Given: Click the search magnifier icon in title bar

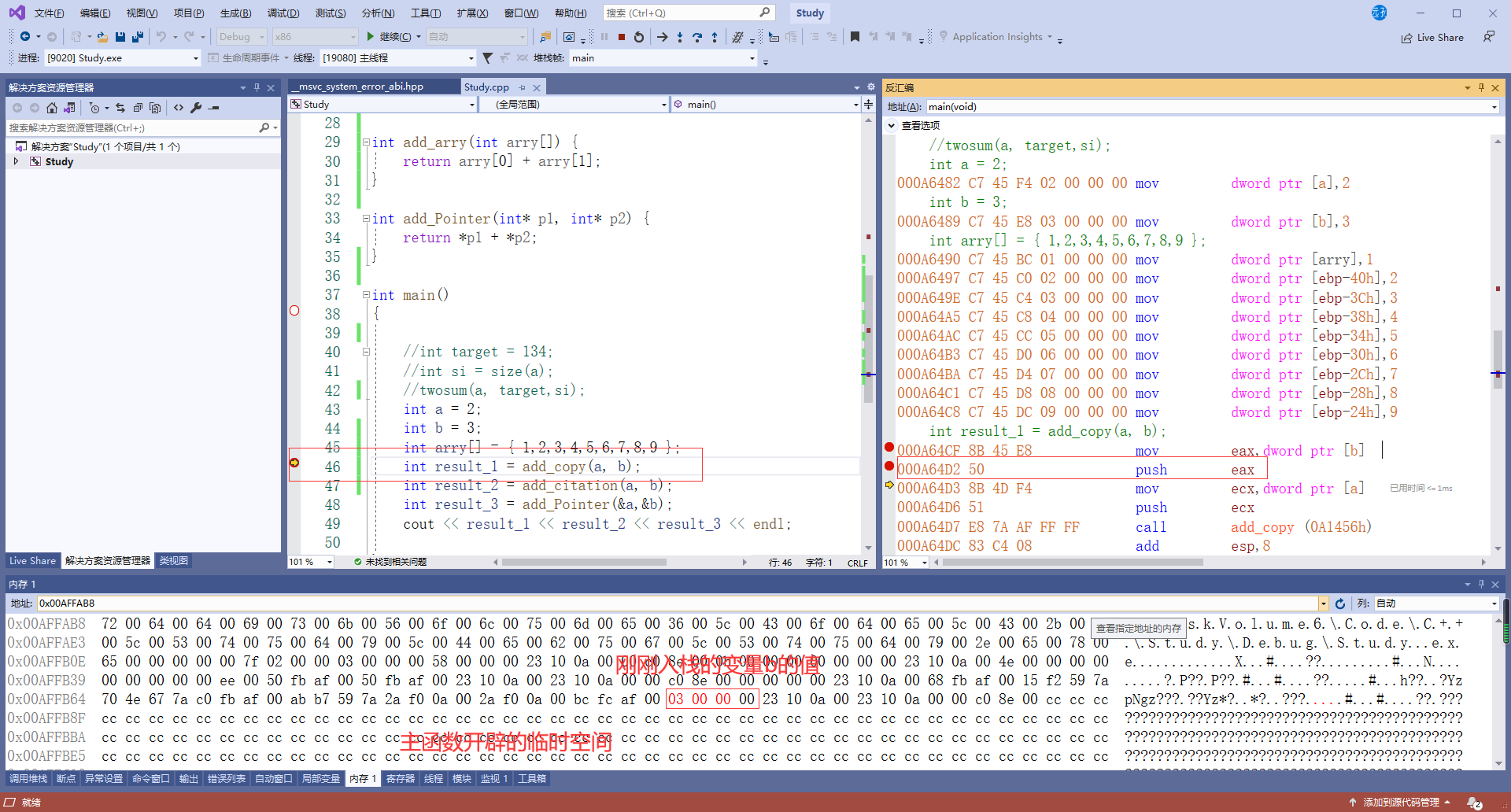Looking at the screenshot, I should pyautogui.click(x=765, y=13).
